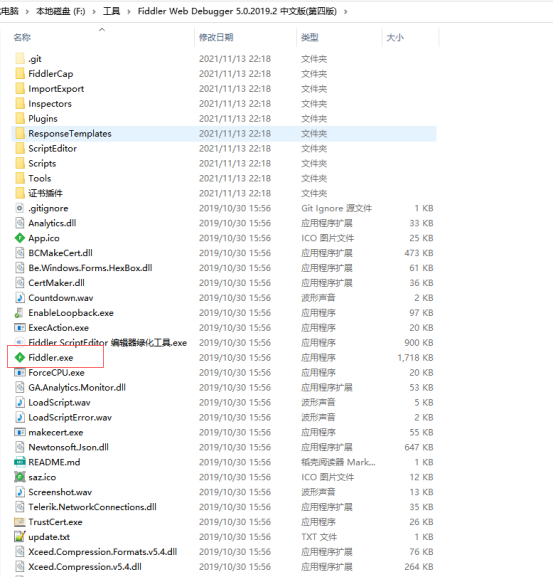554x577 pixels.
Task: Select Fiddler ScriptEditor 编辑器绿化工具.exe file
Action: click(107, 343)
